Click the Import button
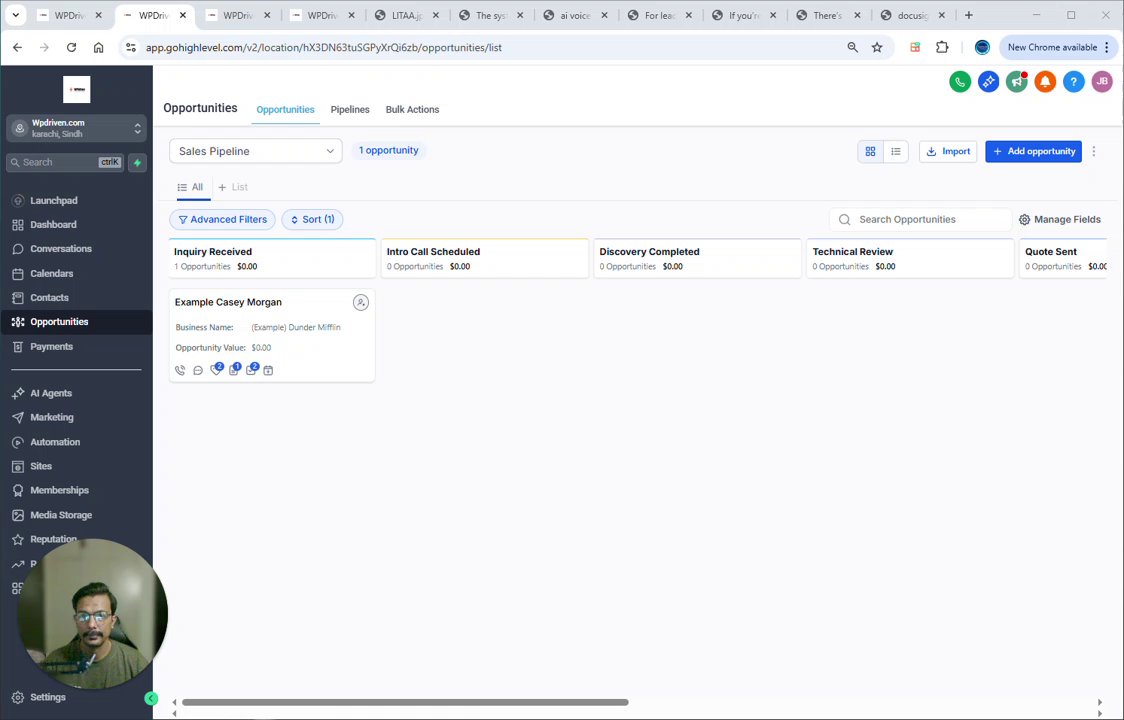1124x720 pixels. click(x=948, y=151)
